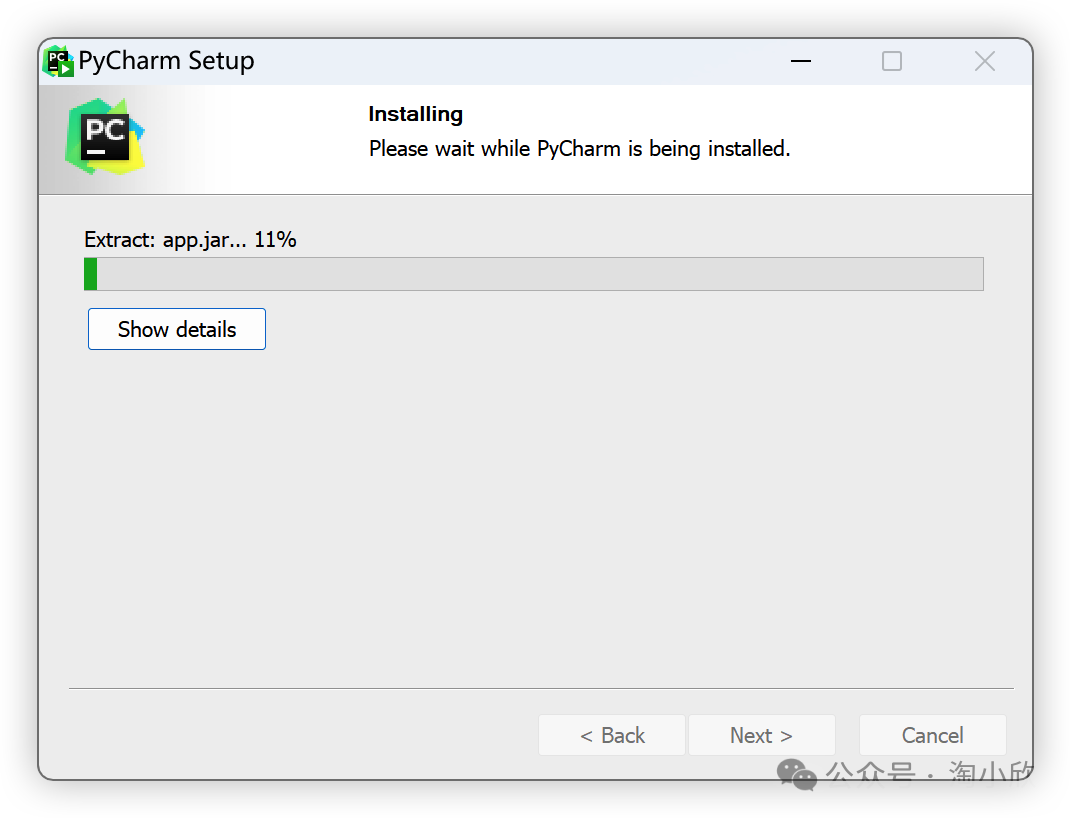Click the installation progress bar
The width and height of the screenshot is (1070, 818).
click(x=534, y=274)
